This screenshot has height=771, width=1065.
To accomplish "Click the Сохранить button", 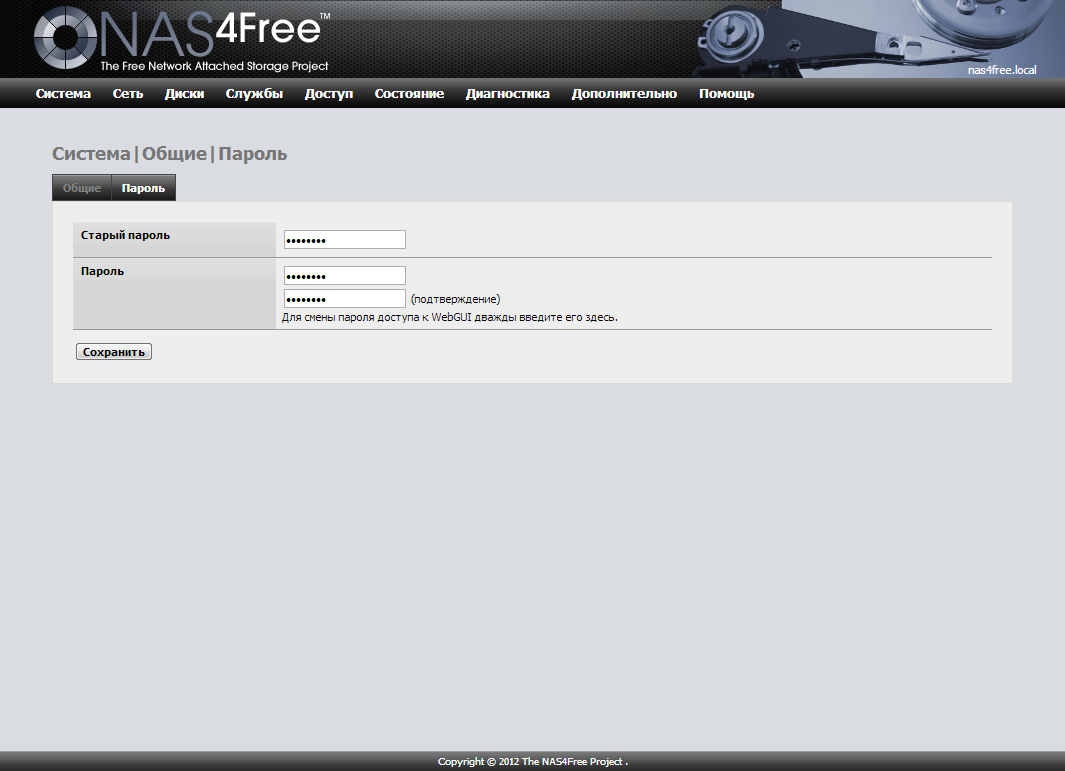I will 113,352.
